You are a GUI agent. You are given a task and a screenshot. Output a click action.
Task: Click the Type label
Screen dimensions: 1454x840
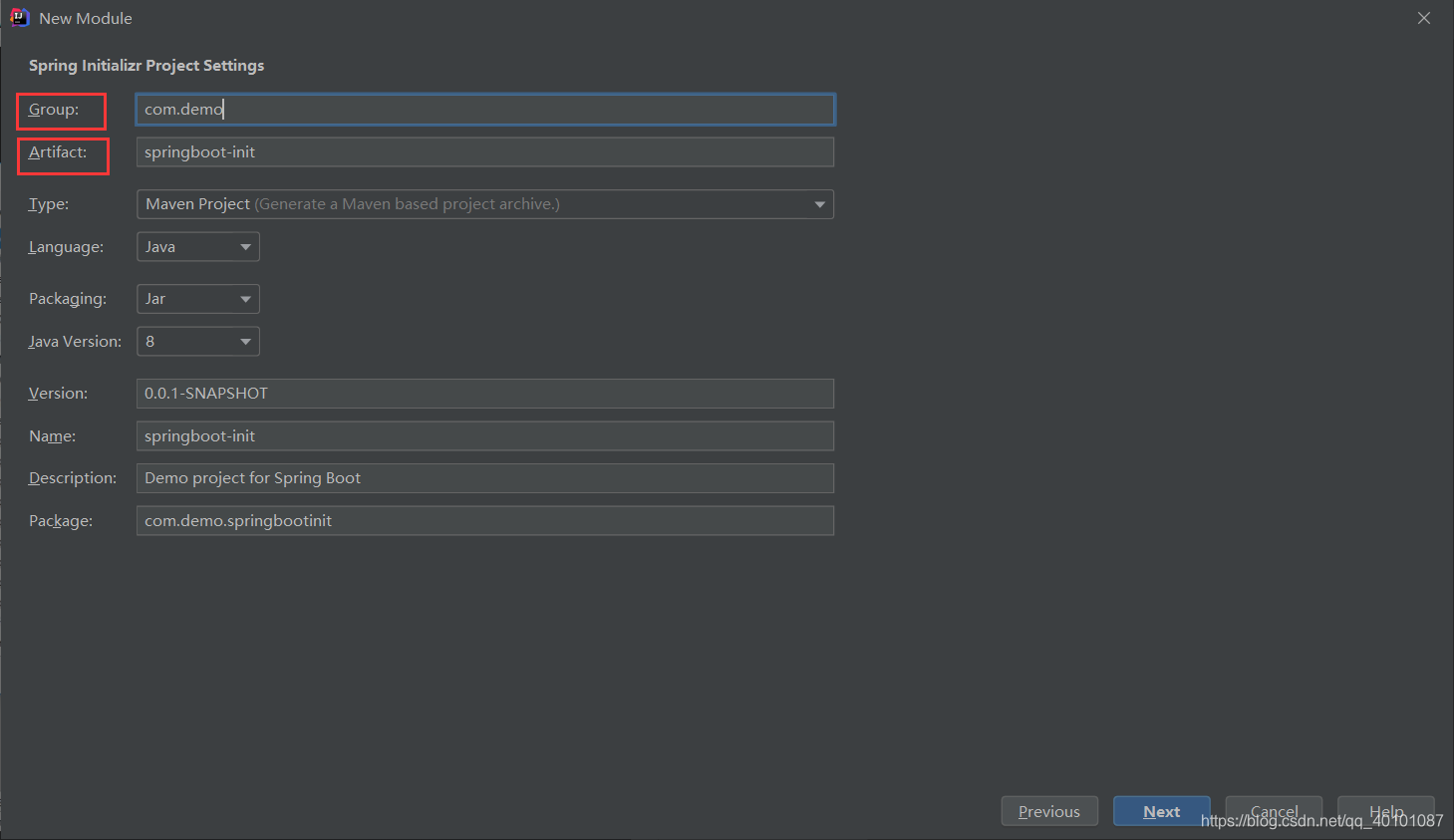[49, 204]
